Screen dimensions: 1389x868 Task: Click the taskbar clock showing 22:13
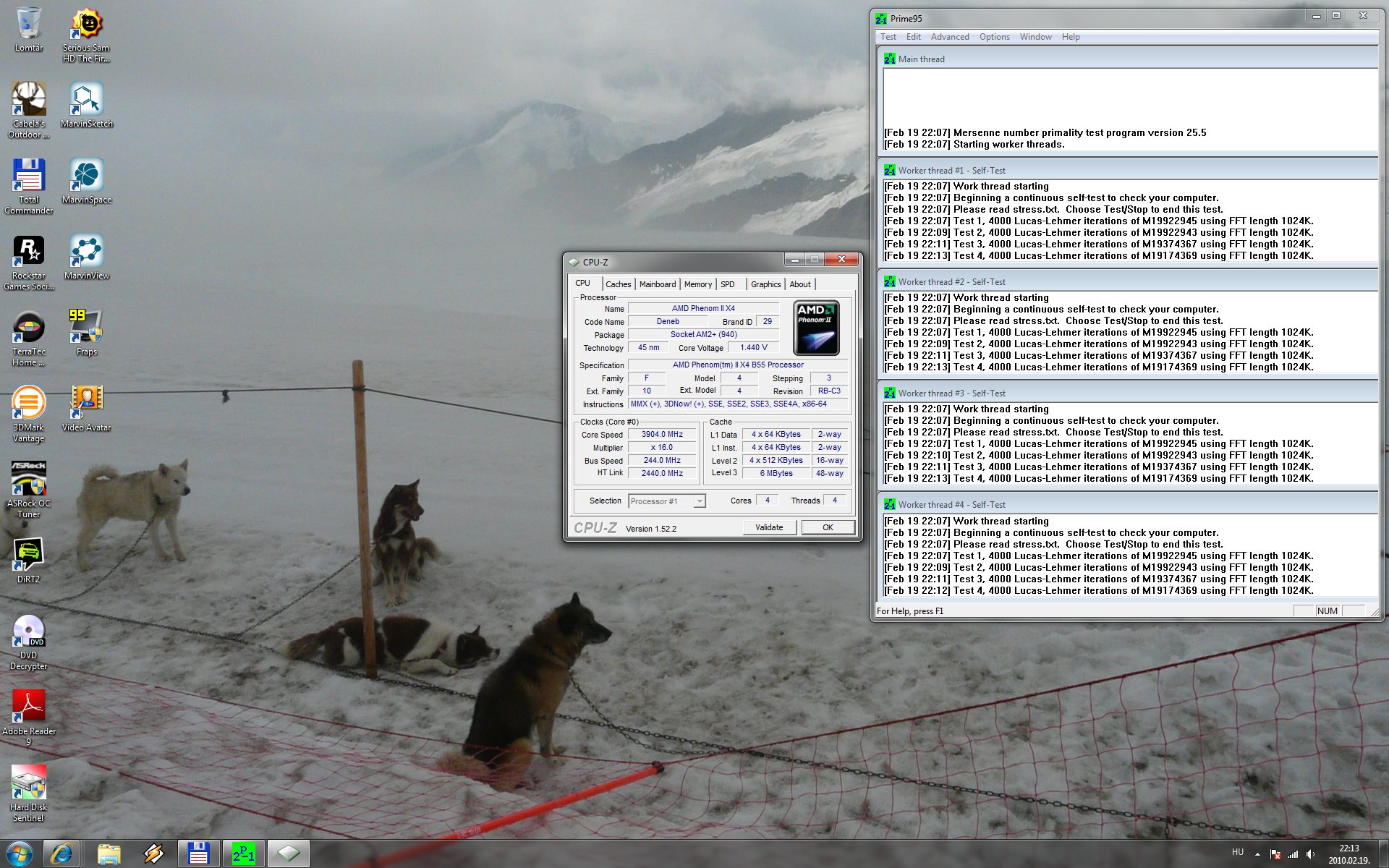point(1348,854)
